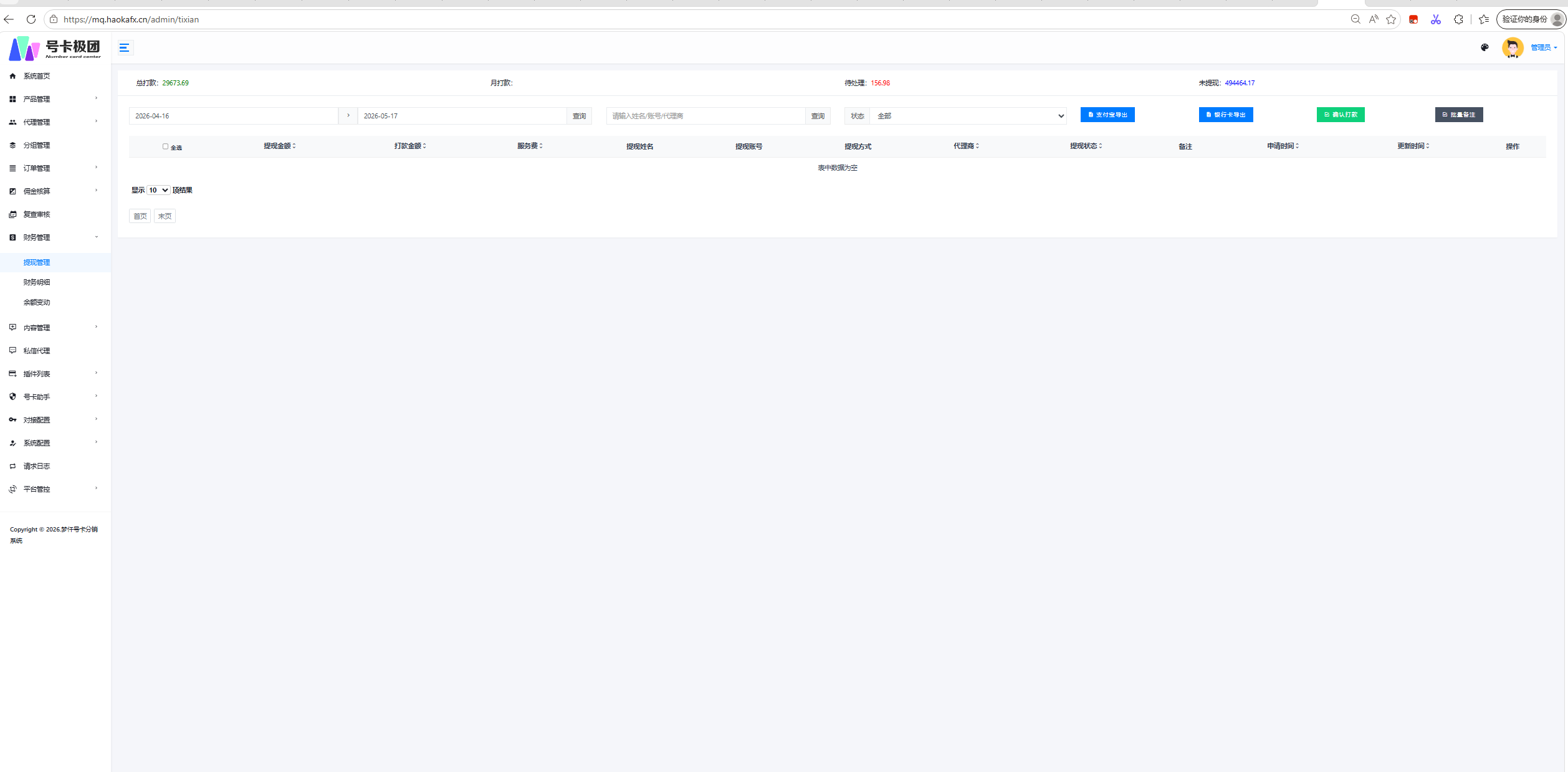Tick the 全选 select-all checkbox
Viewport: 1568px width, 772px height.
(x=165, y=146)
